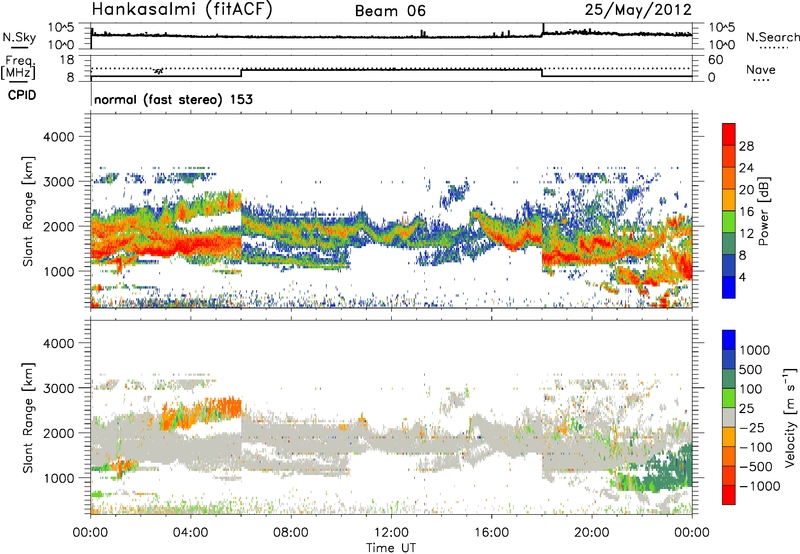Click the 'Velocity [m s-1]' color bar label
Image resolution: width=800 pixels, height=554 pixels.
790,417
